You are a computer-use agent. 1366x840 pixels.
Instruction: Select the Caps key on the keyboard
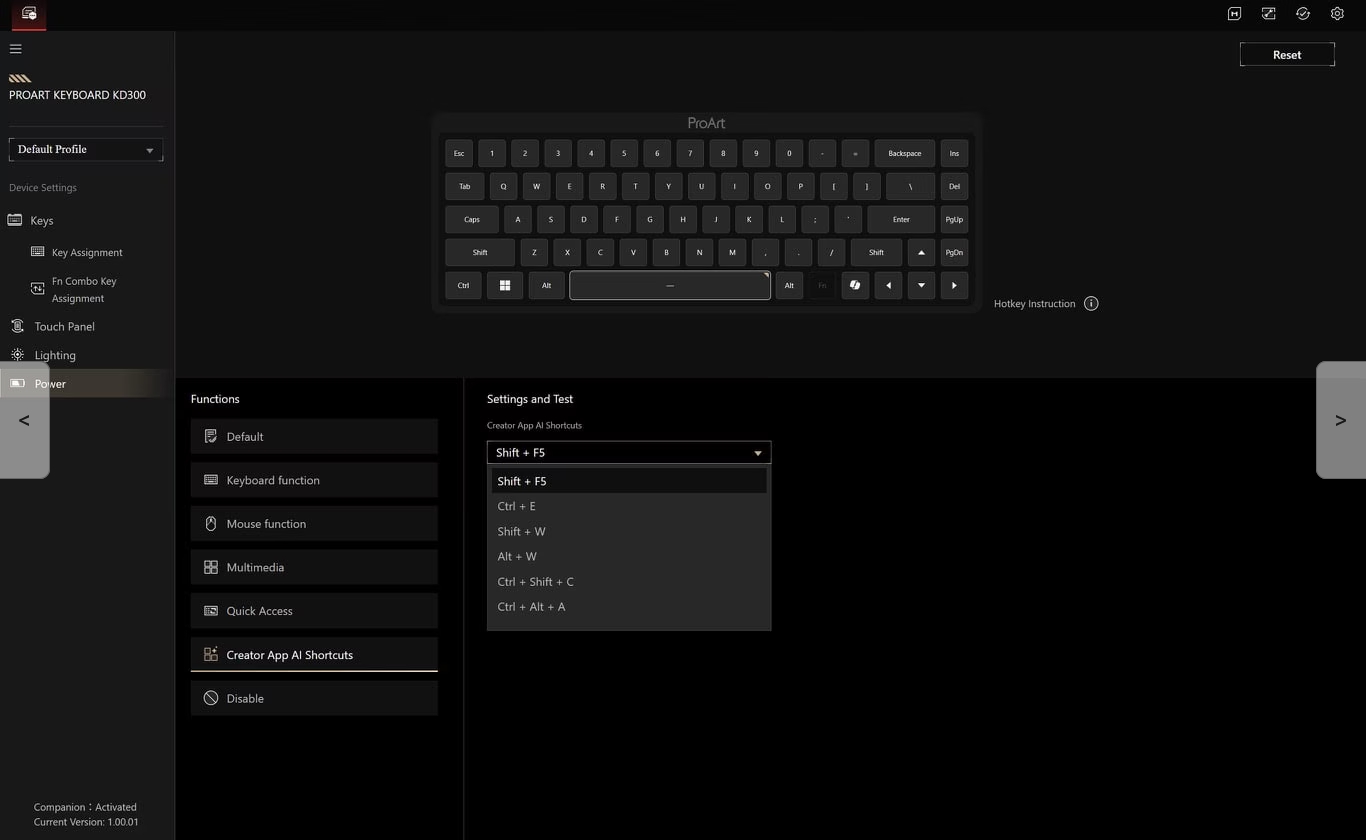(472, 220)
